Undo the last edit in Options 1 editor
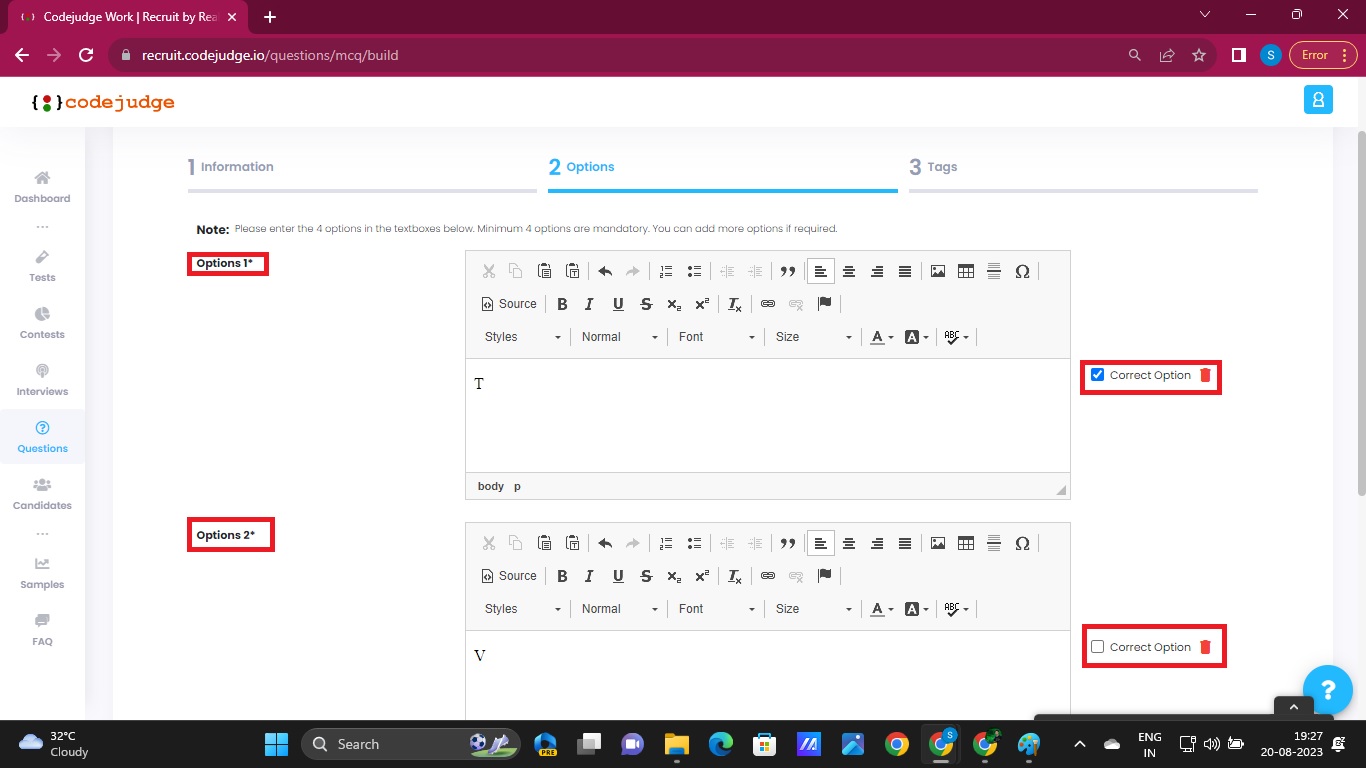Screen dimensions: 1366x768 point(605,271)
